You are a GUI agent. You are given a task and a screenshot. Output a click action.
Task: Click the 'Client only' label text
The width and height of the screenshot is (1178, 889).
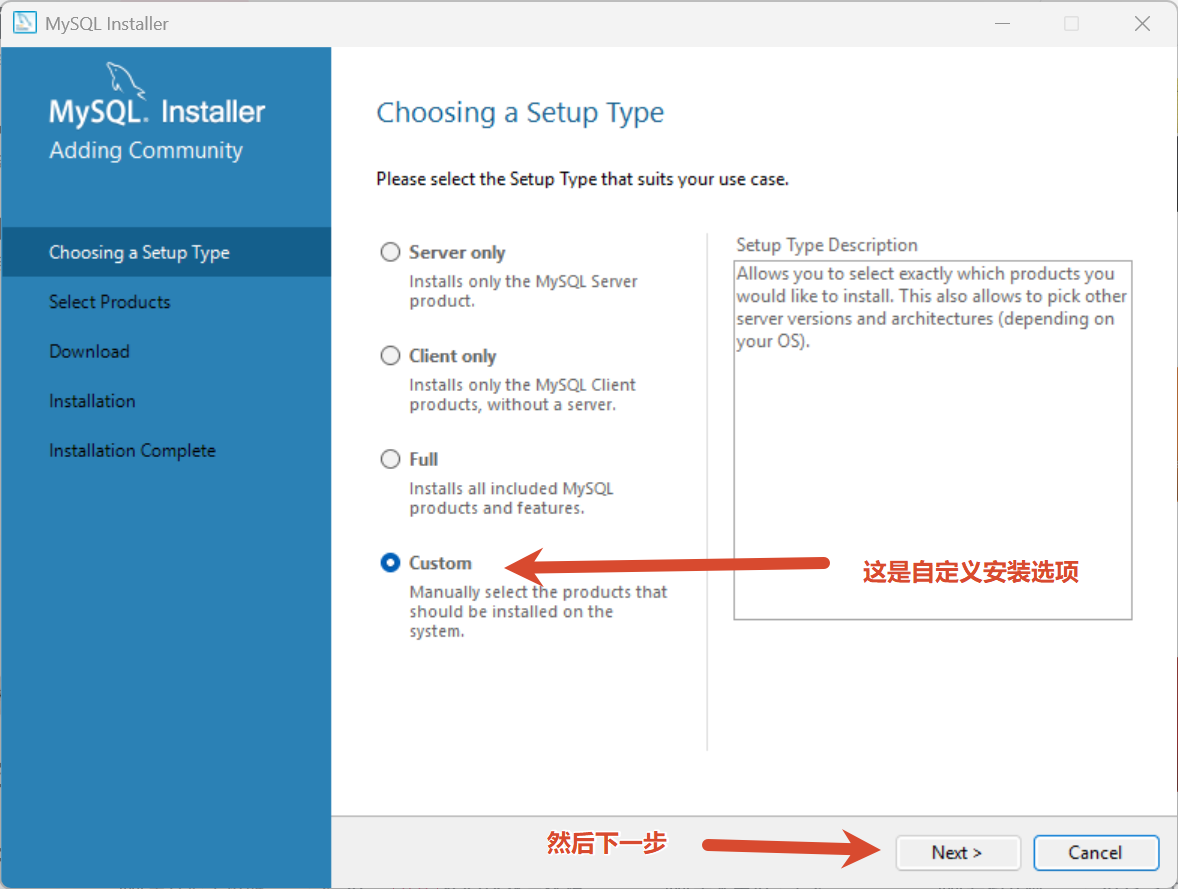[452, 356]
